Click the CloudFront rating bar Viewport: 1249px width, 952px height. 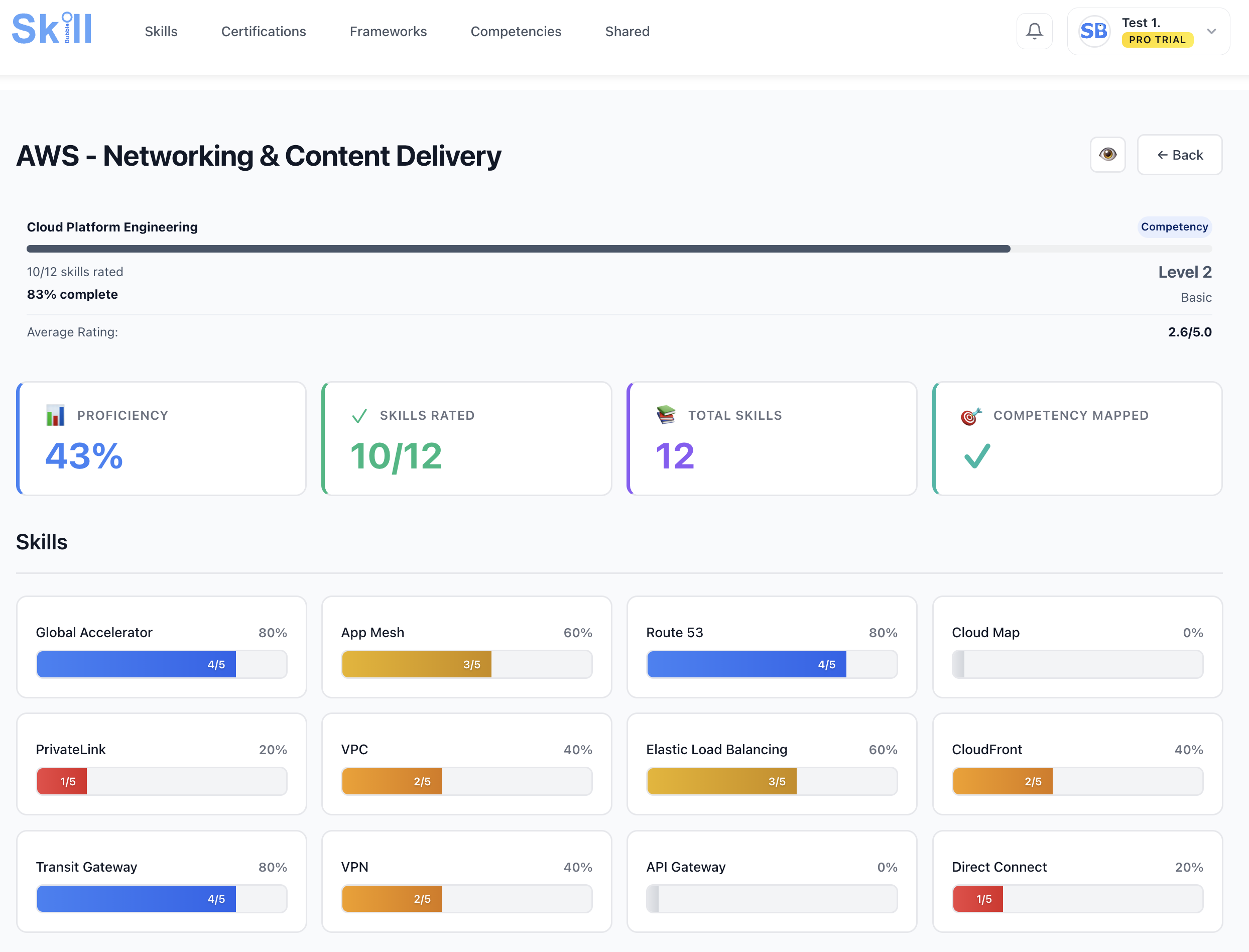pos(1077,781)
